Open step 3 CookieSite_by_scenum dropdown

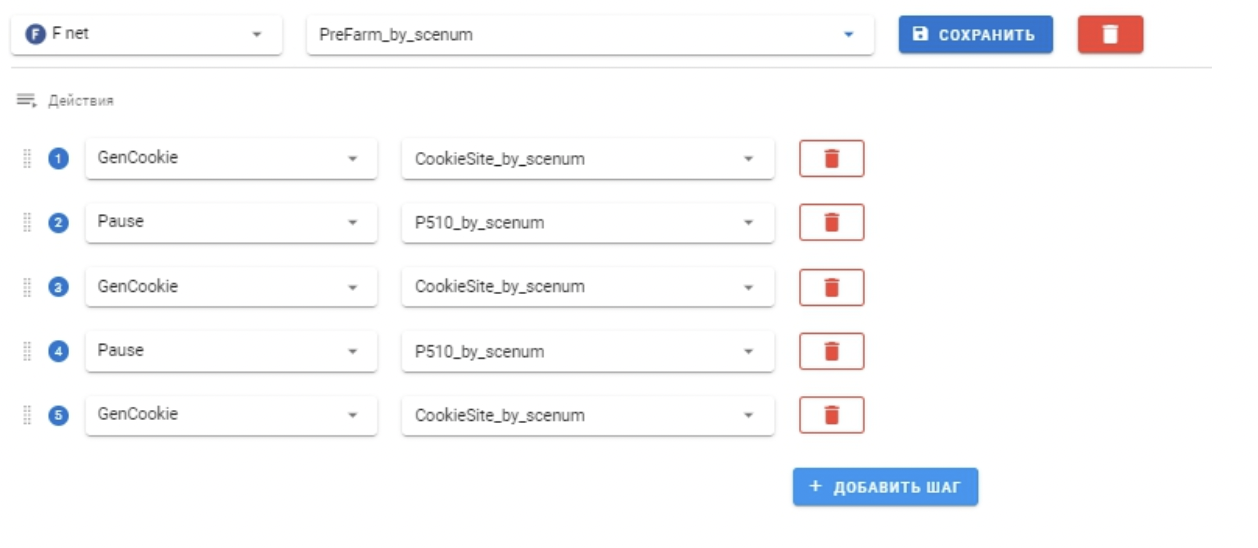click(x=588, y=287)
